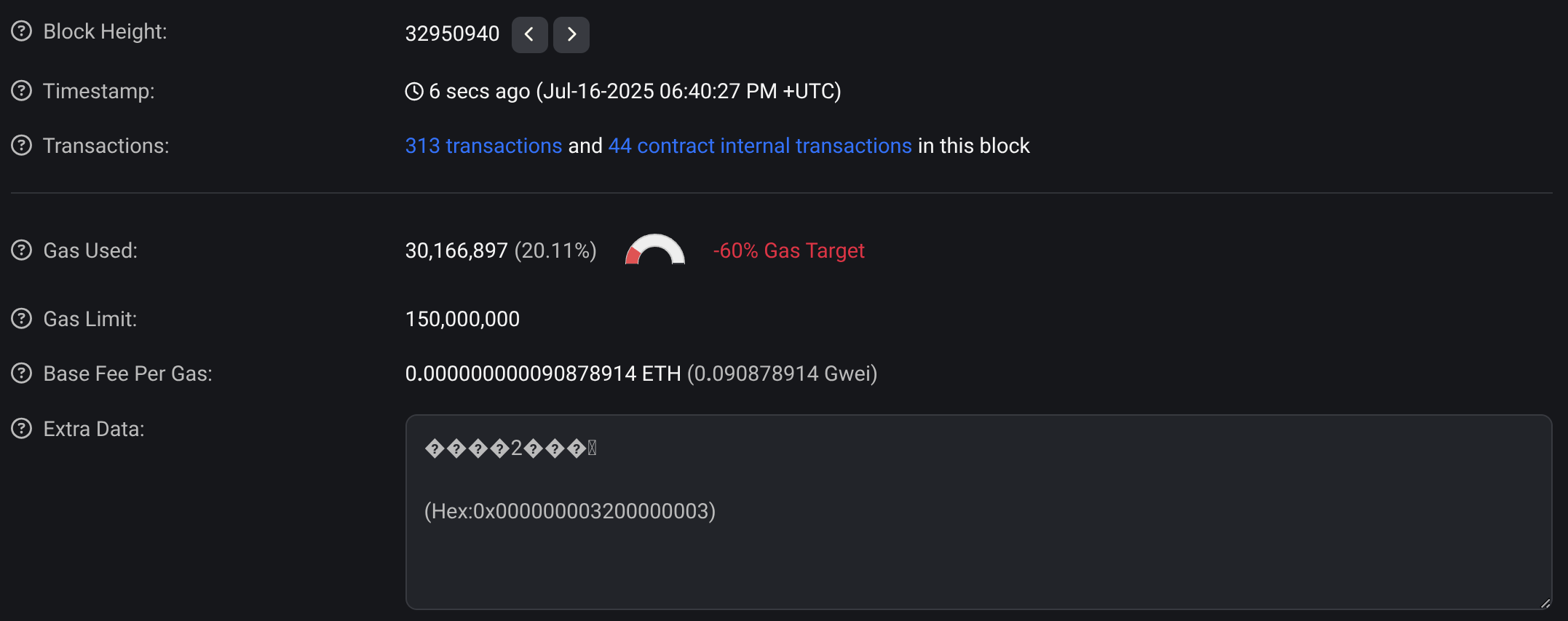Click the clock icon next to the timestamp
Viewport: 1568px width, 621px height.
click(x=413, y=90)
